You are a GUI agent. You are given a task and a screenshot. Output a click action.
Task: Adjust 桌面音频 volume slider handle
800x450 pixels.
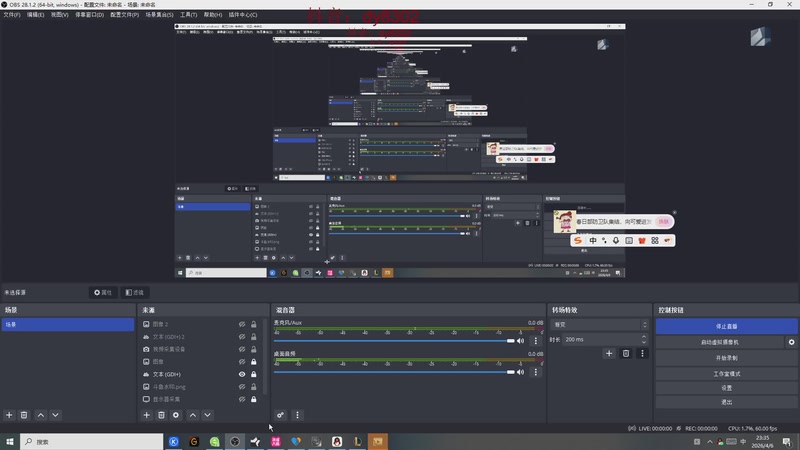pyautogui.click(x=511, y=372)
